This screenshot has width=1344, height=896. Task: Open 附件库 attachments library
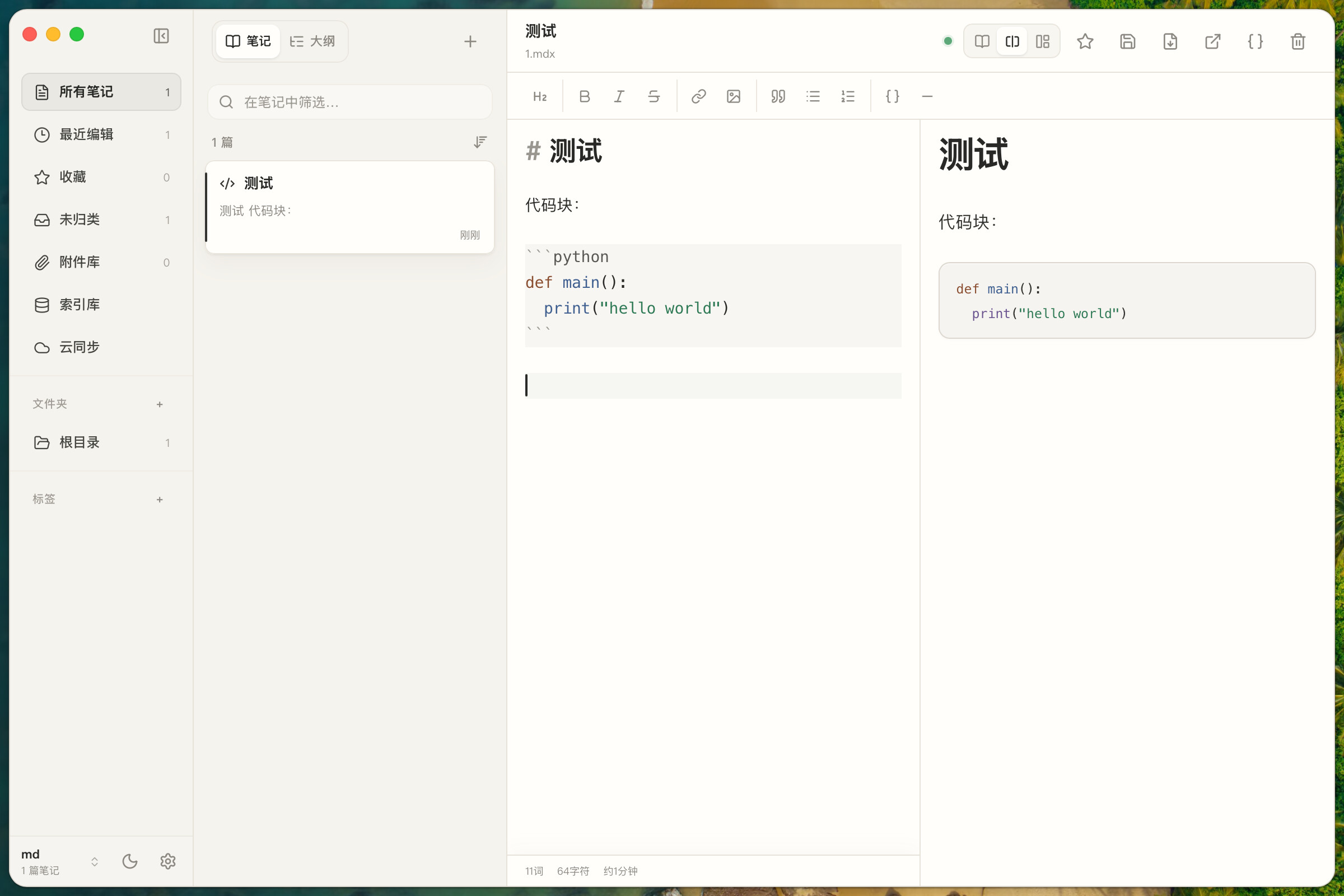coord(101,262)
